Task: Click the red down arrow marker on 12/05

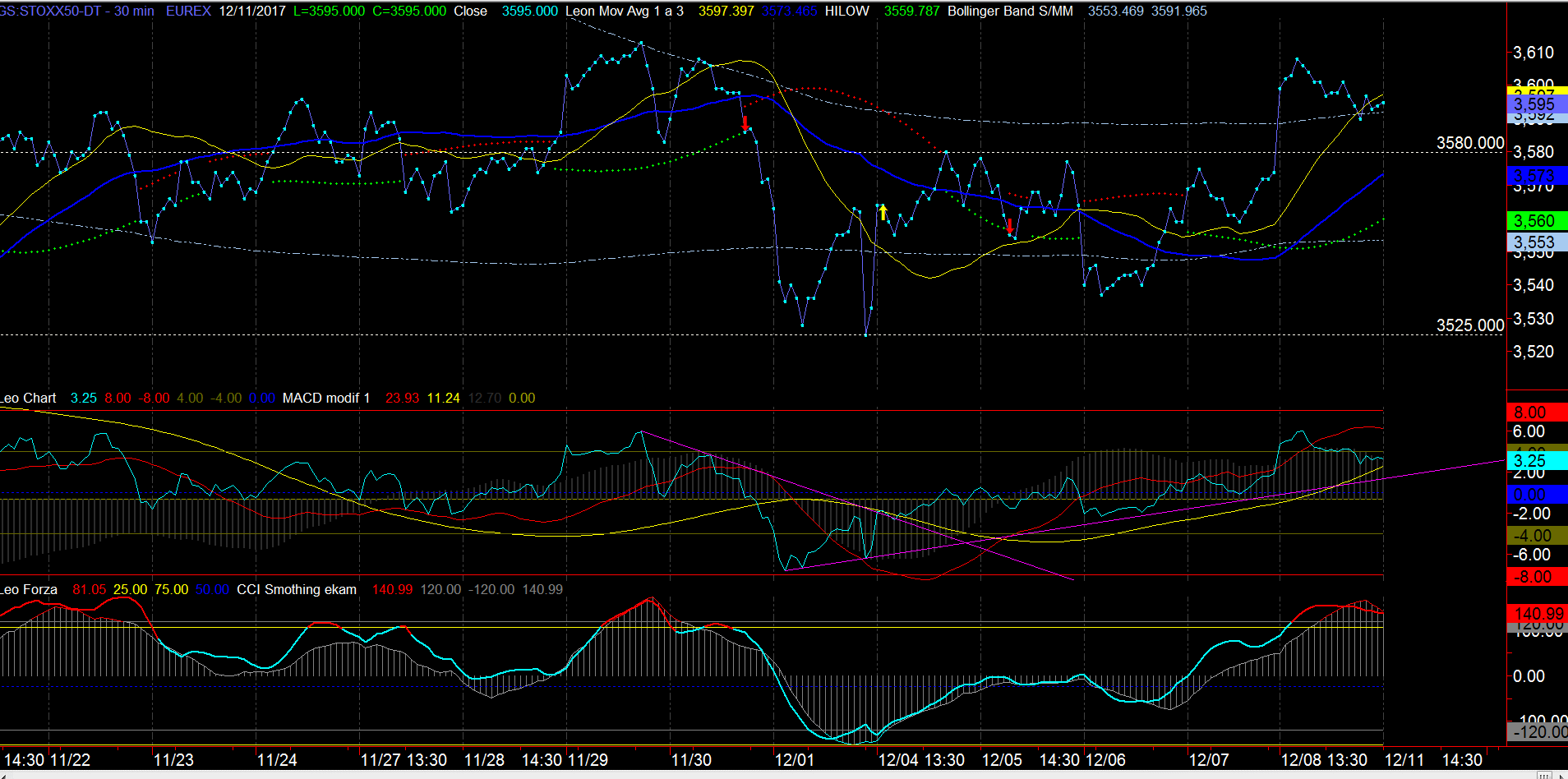Action: pyautogui.click(x=1010, y=226)
